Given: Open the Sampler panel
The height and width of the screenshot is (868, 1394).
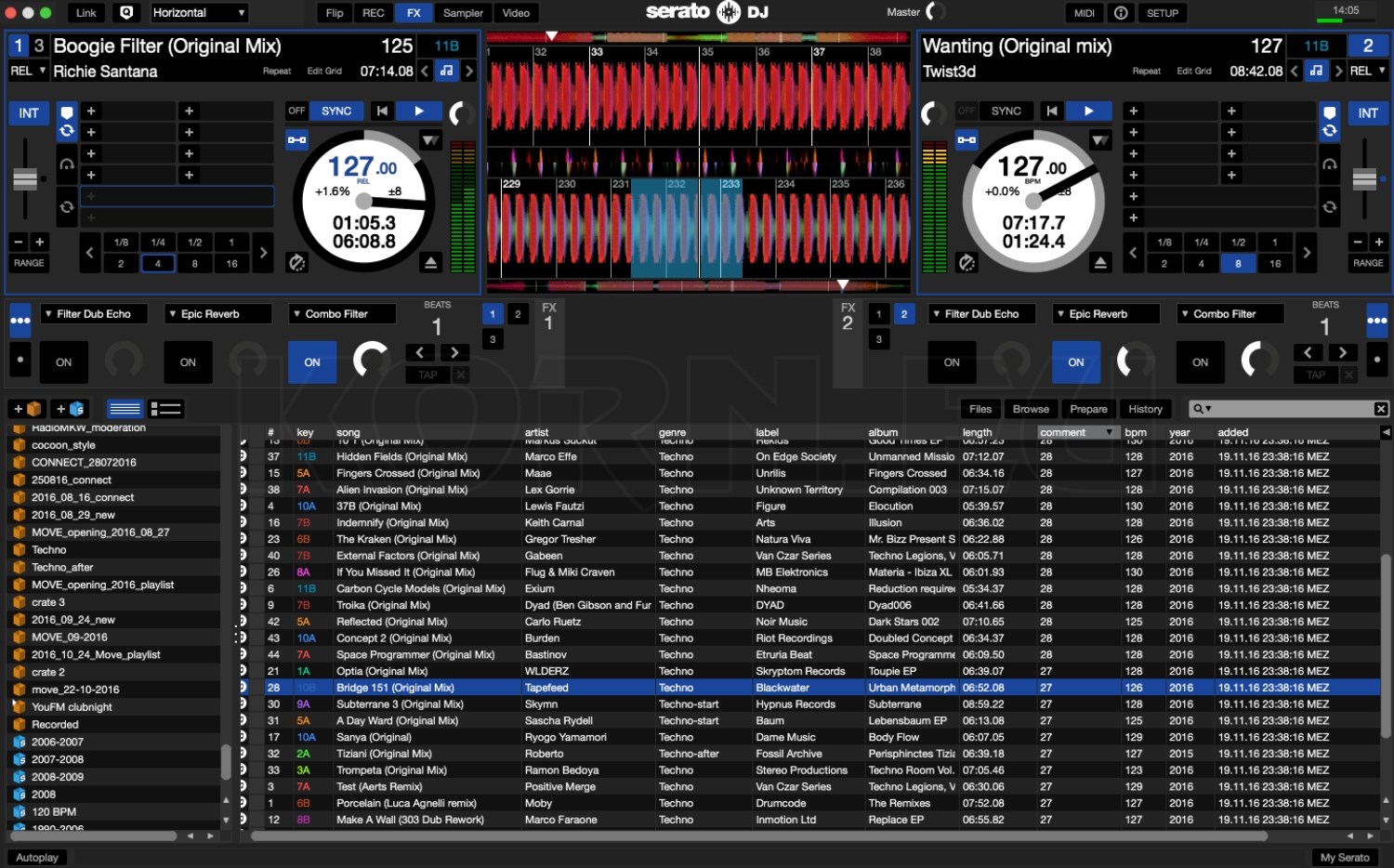Looking at the screenshot, I should (462, 13).
